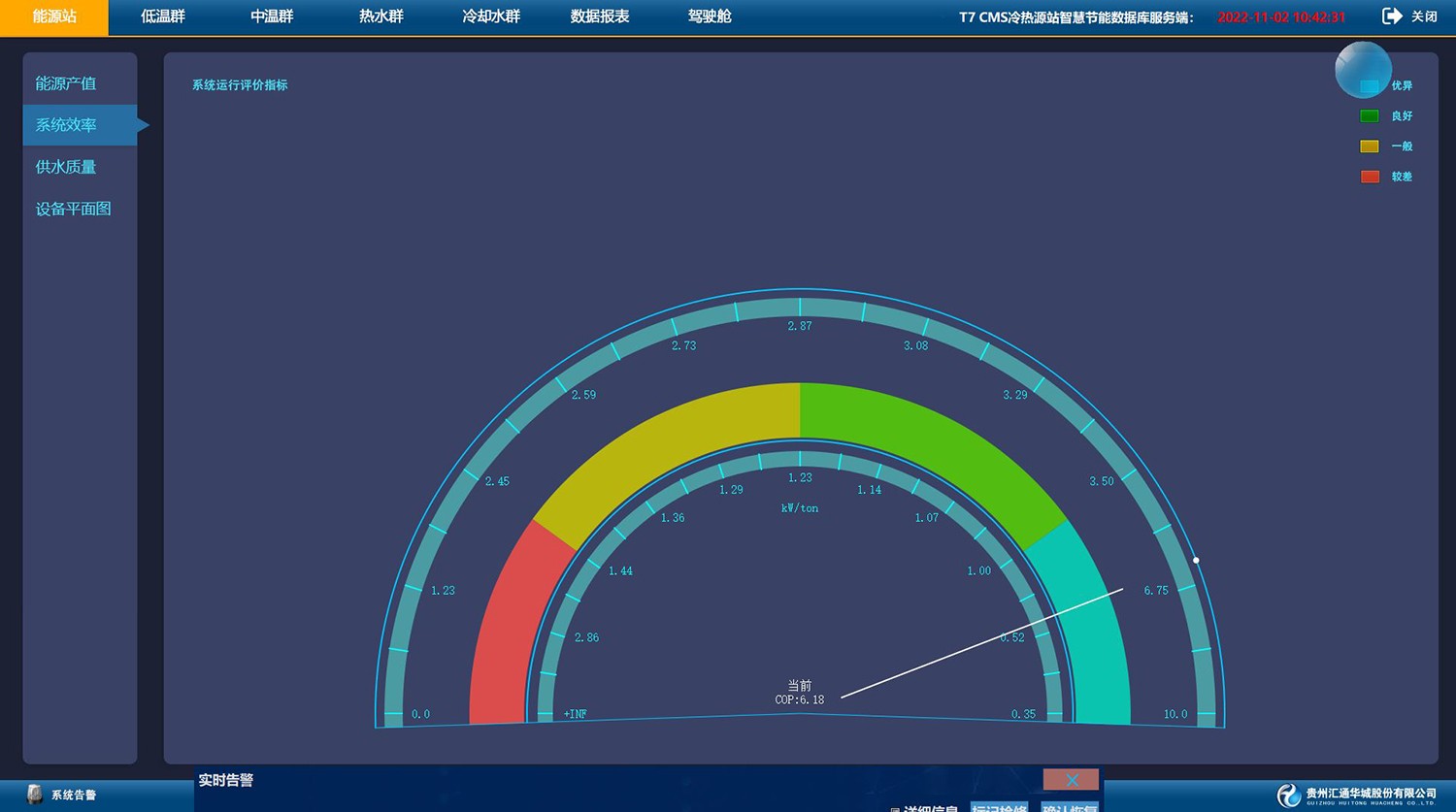Select 供水质量 in the sidebar
Screen dimensions: 1456x812
66,167
